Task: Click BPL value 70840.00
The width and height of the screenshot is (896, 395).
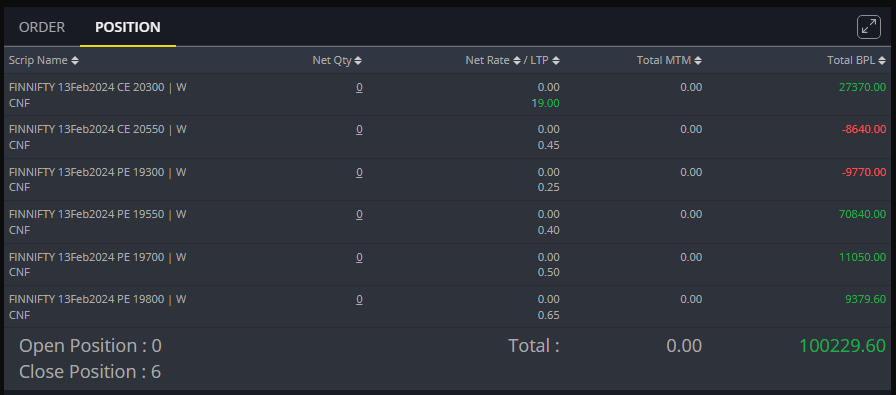Action: point(862,214)
